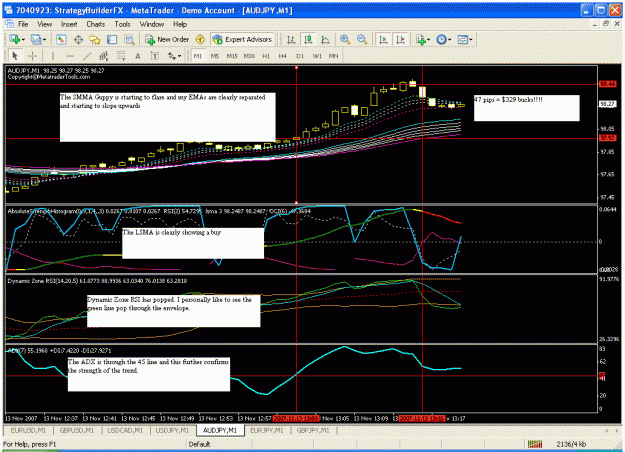Select the text label tool
Image resolution: width=625 pixels, height=452 pixels.
[155, 56]
